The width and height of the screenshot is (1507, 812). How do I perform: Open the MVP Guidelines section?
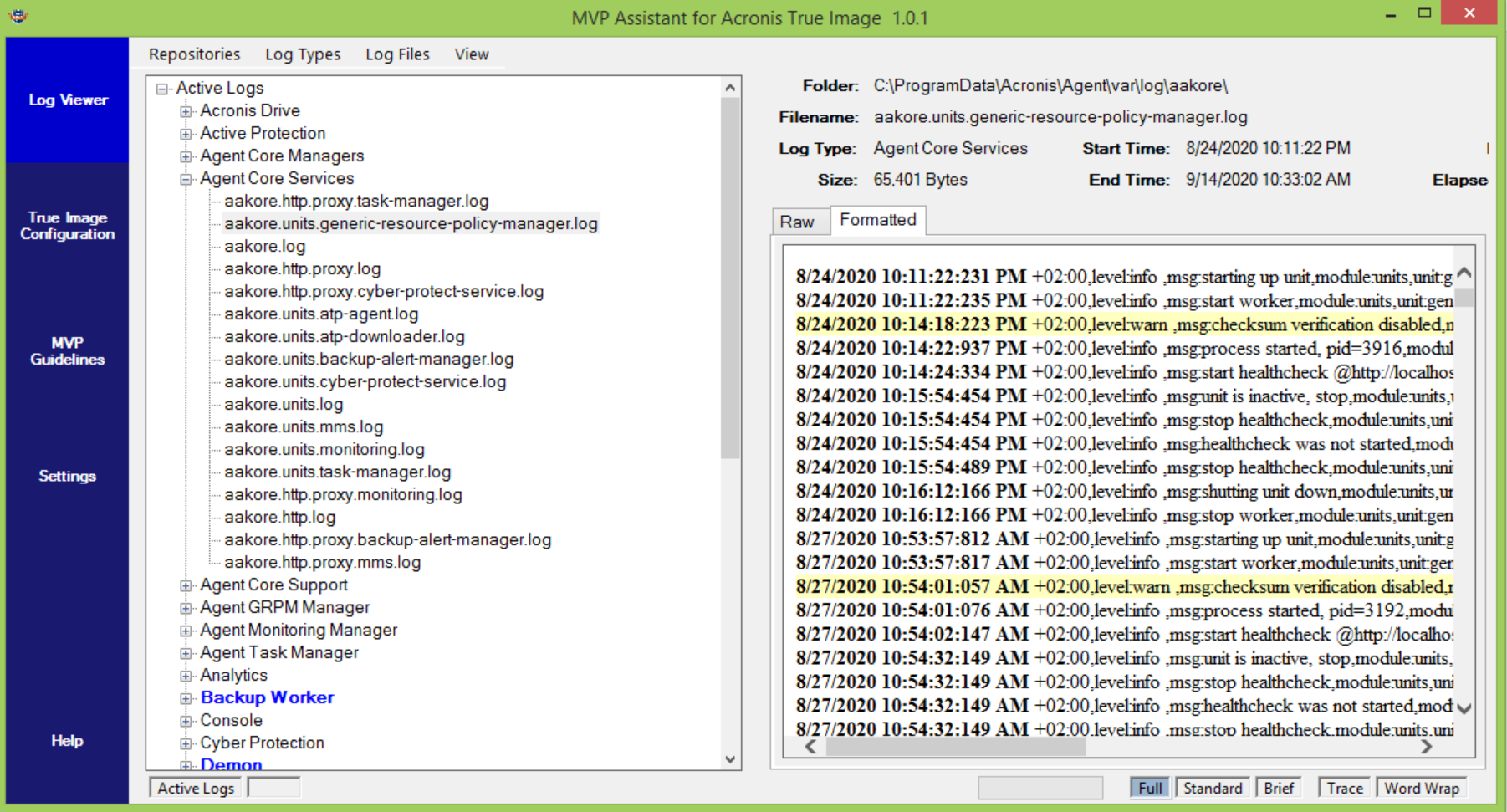point(66,350)
